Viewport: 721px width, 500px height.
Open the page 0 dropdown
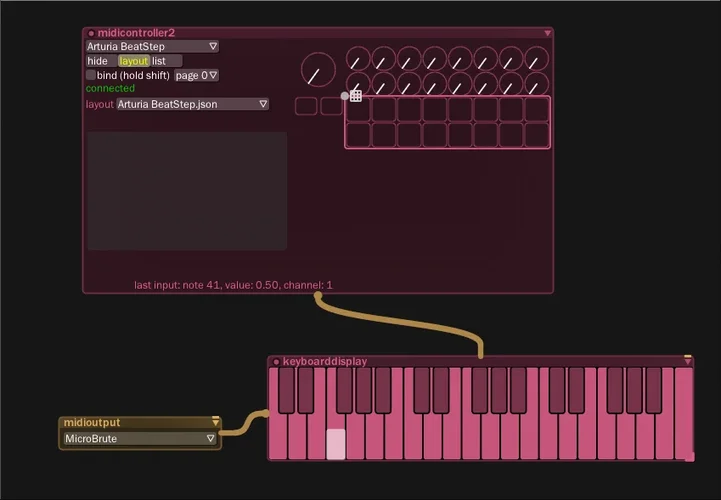[x=196, y=75]
